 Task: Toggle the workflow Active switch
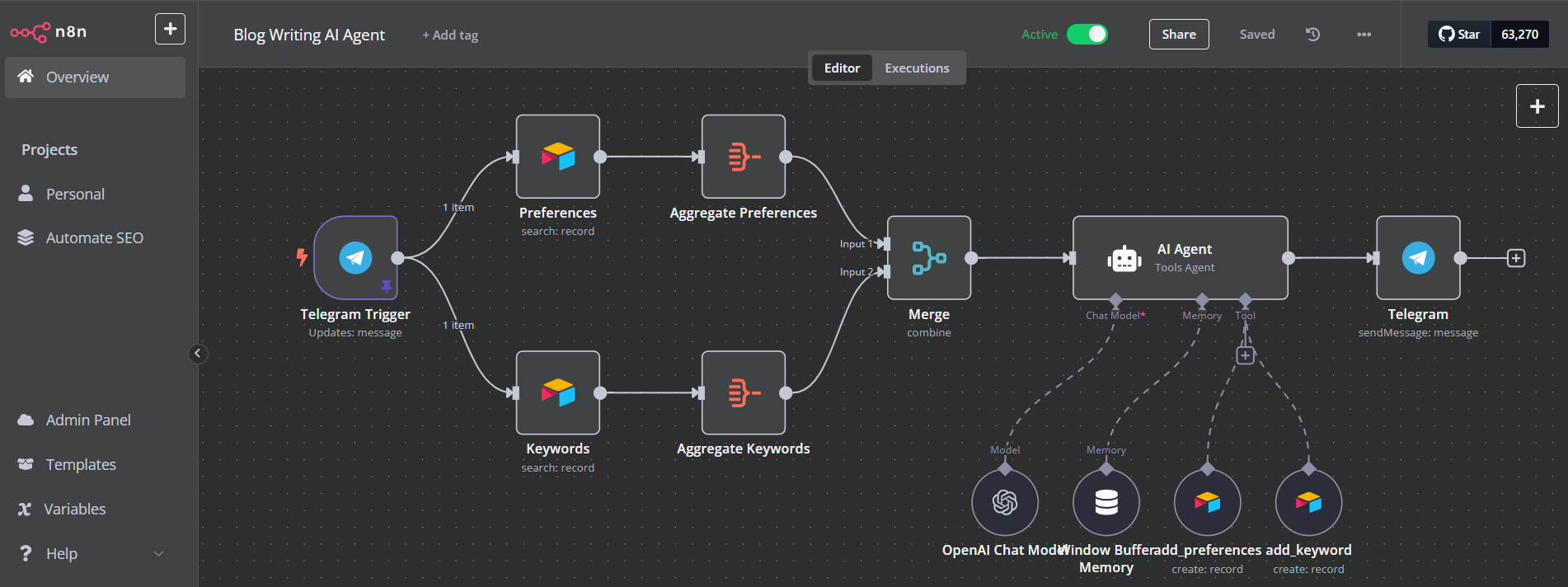pyautogui.click(x=1087, y=35)
